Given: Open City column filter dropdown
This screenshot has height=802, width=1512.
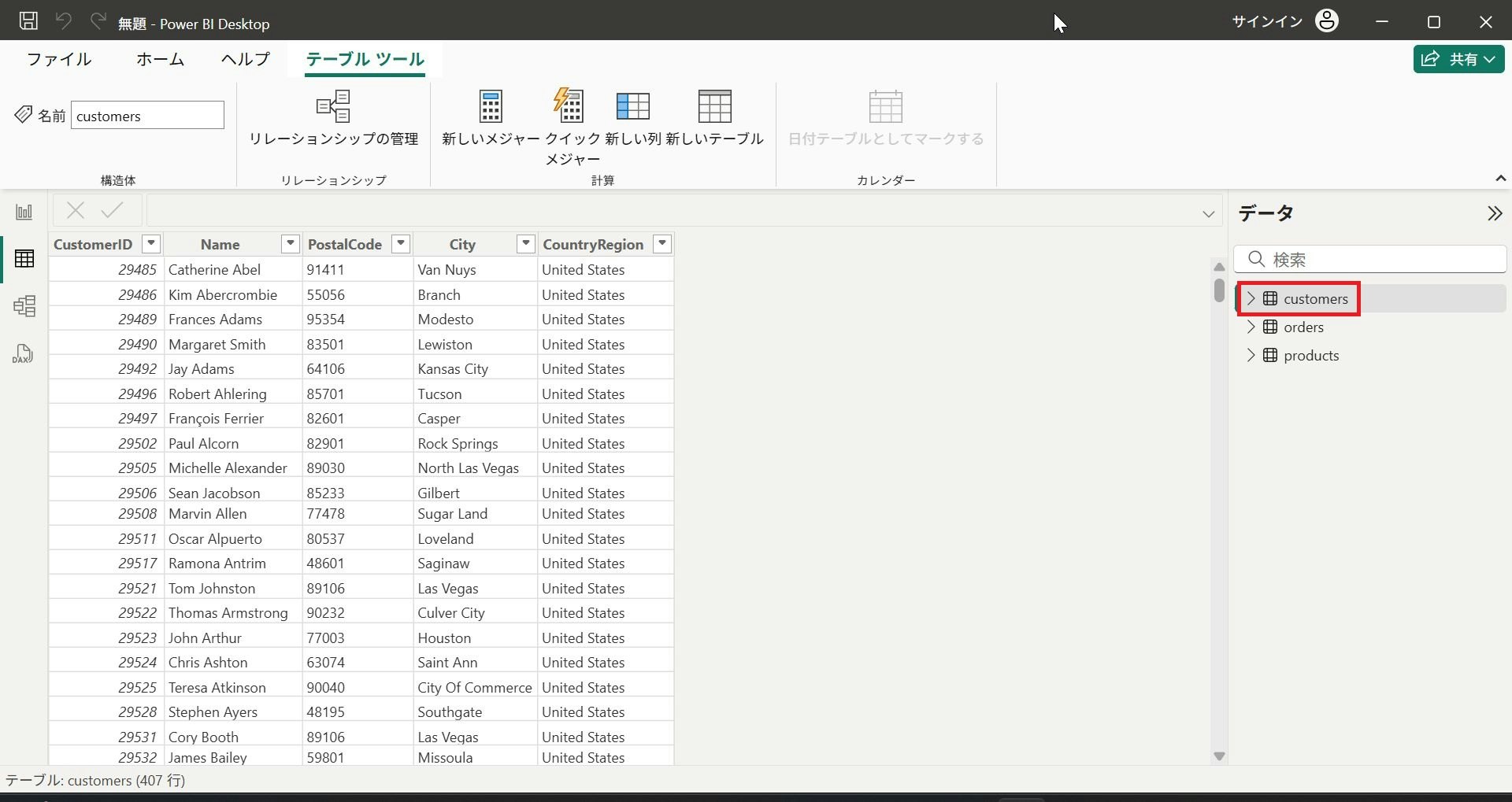Looking at the screenshot, I should [525, 244].
